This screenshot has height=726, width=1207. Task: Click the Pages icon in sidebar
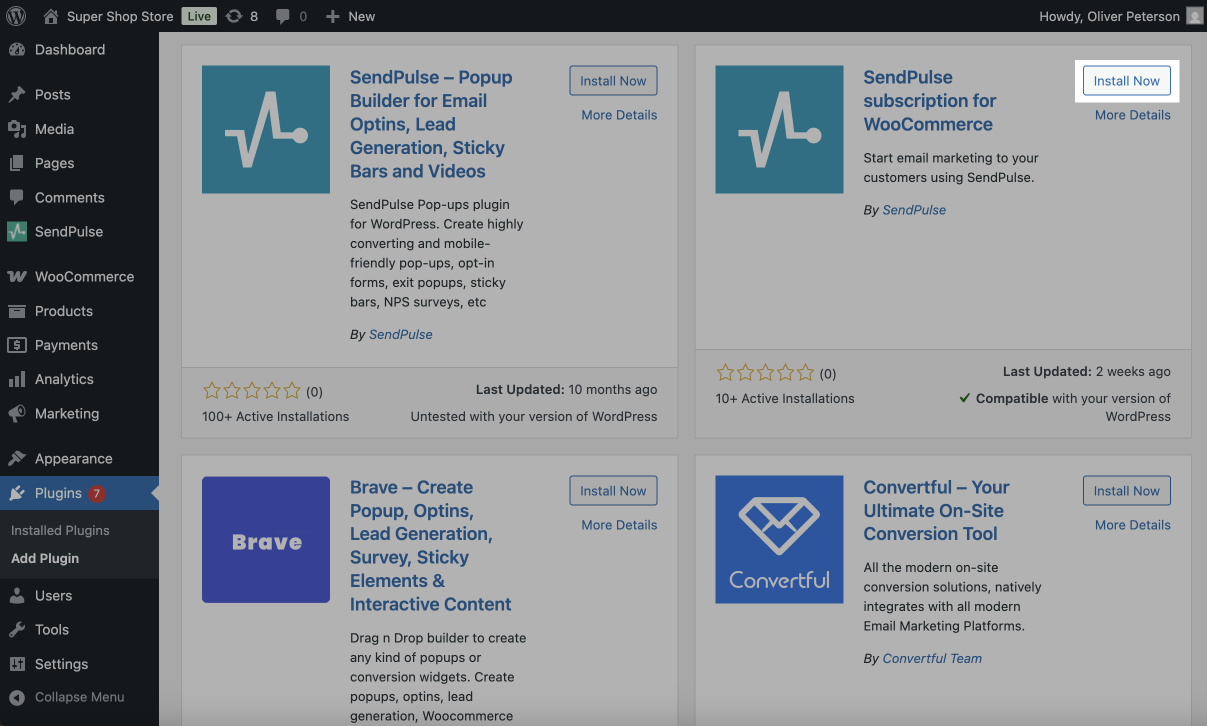(x=17, y=163)
